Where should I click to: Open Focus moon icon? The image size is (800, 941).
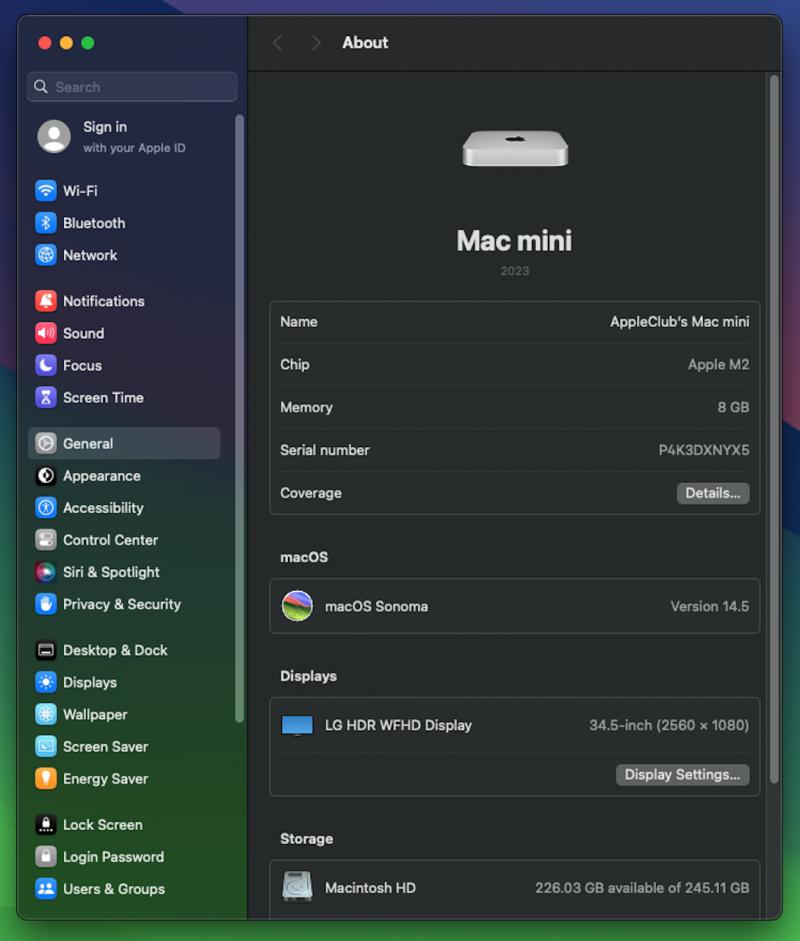click(x=46, y=365)
